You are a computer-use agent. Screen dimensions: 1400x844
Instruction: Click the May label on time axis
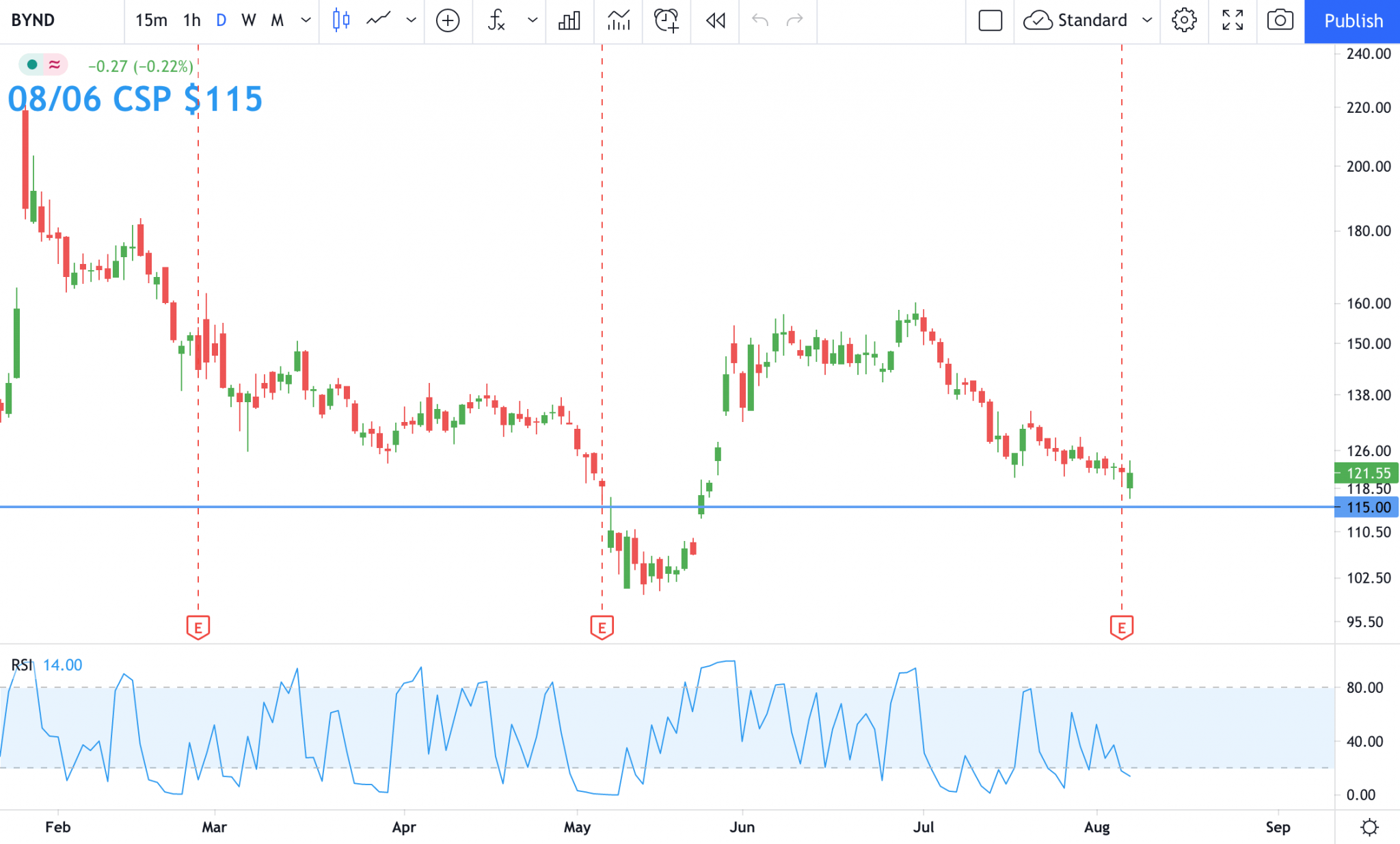(x=577, y=828)
